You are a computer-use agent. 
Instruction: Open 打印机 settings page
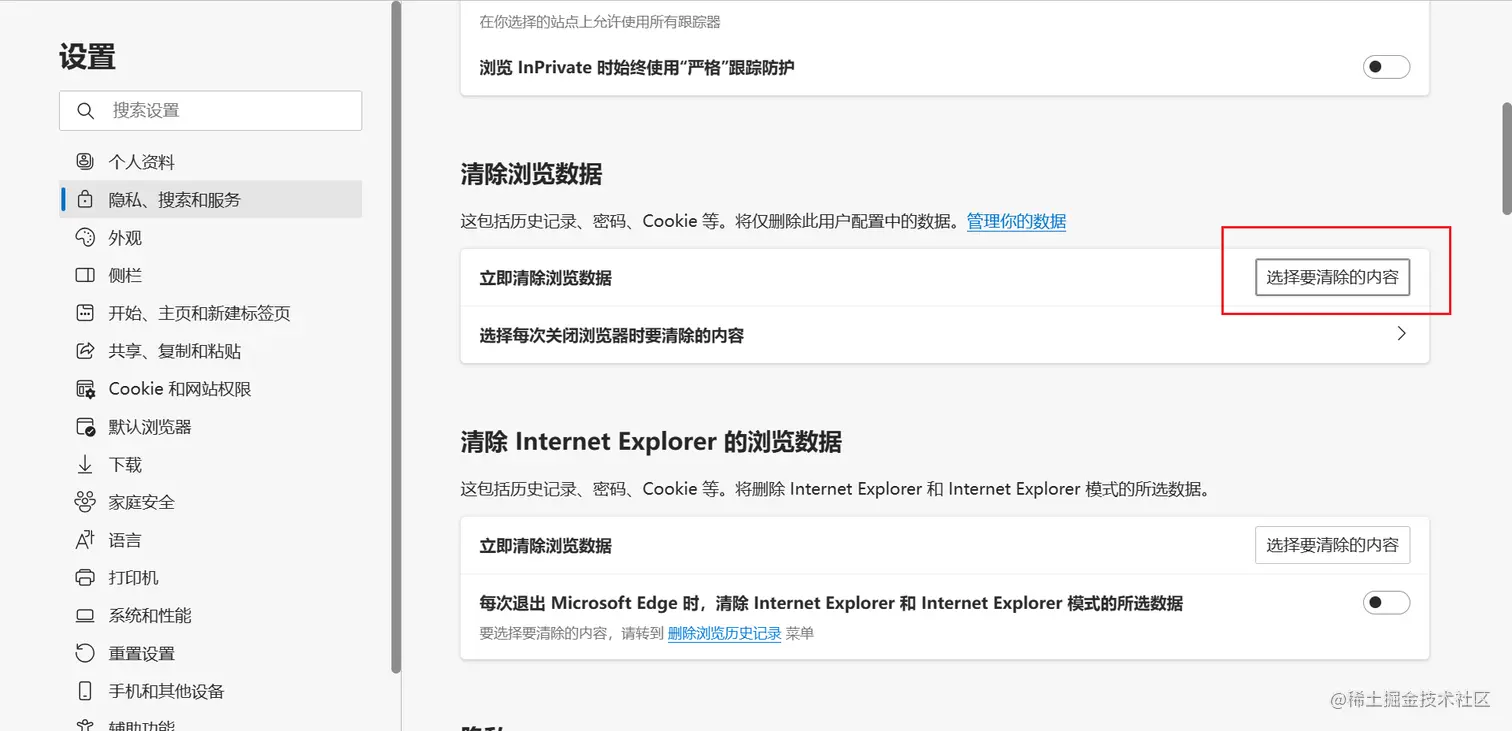(x=211, y=578)
